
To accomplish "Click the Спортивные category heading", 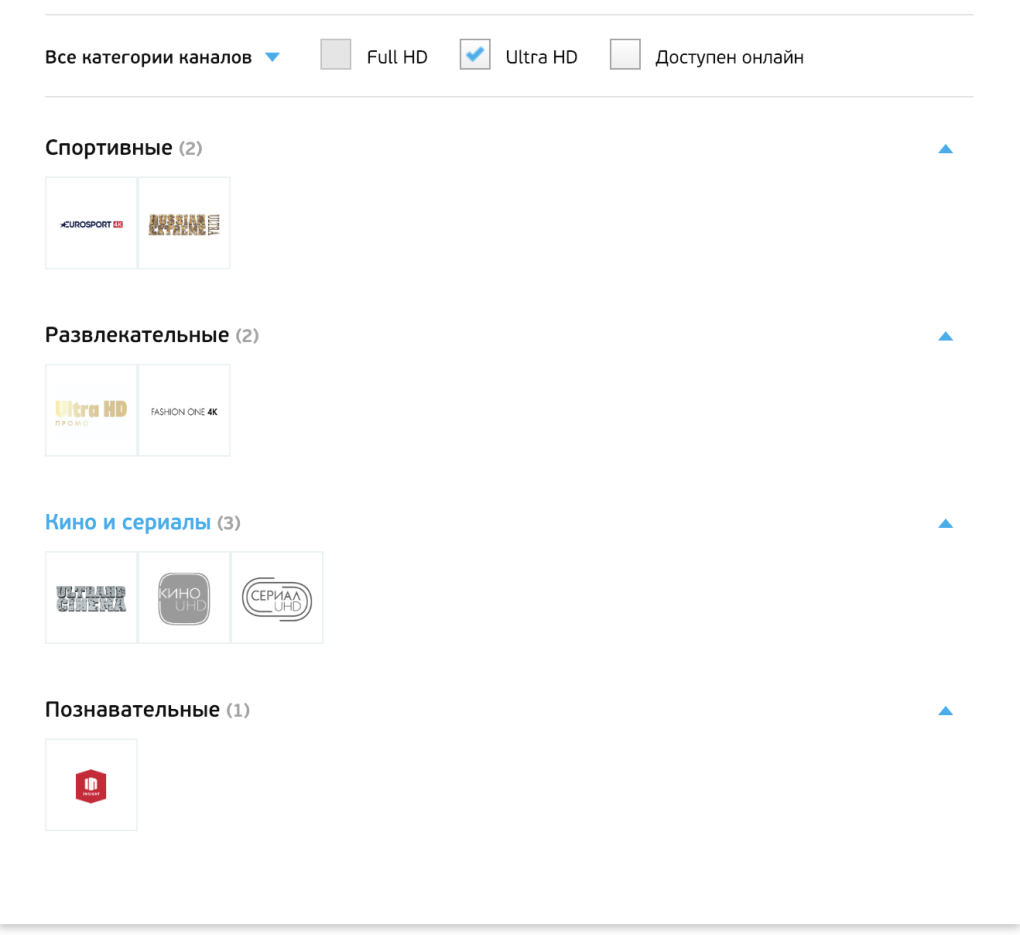I will 109,148.
